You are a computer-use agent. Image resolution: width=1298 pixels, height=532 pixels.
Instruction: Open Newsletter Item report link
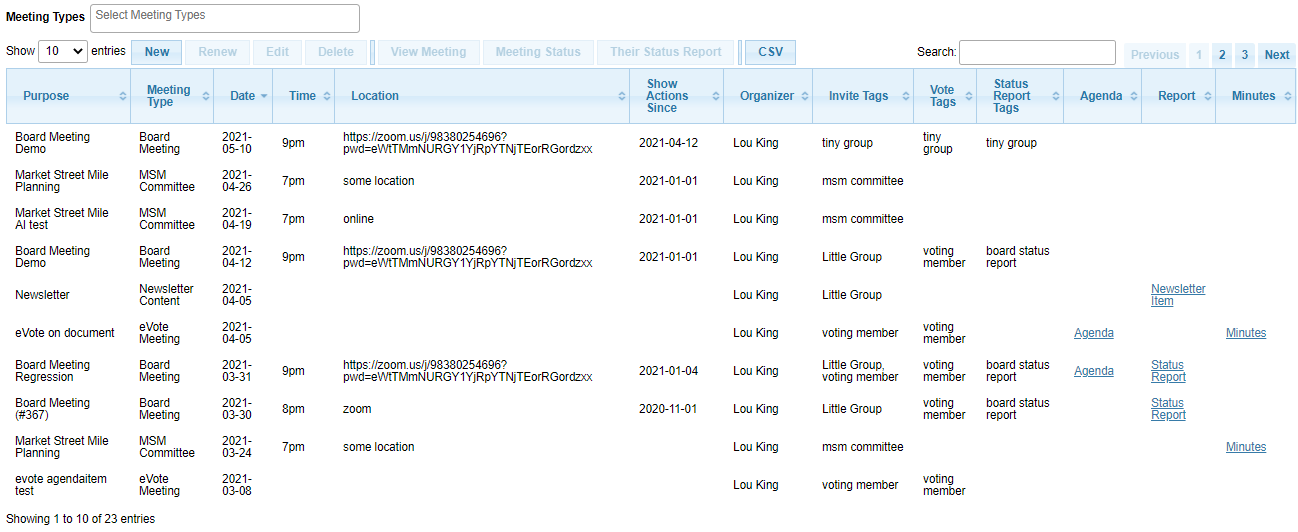[1178, 295]
